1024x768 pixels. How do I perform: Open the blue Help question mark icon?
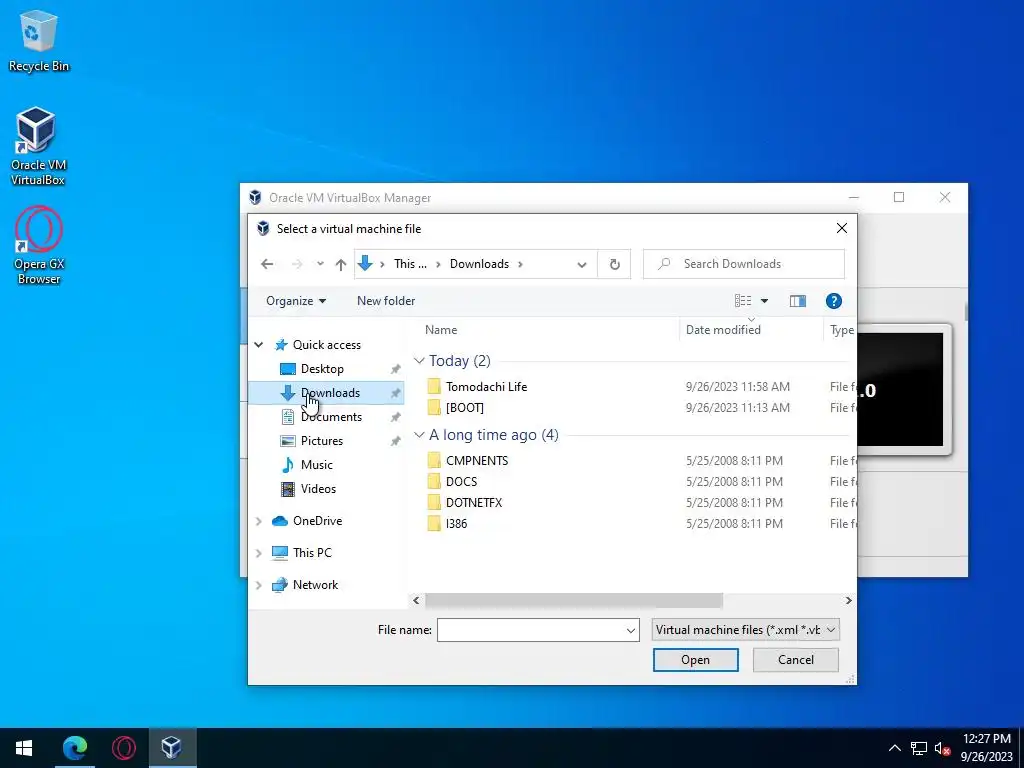click(833, 301)
